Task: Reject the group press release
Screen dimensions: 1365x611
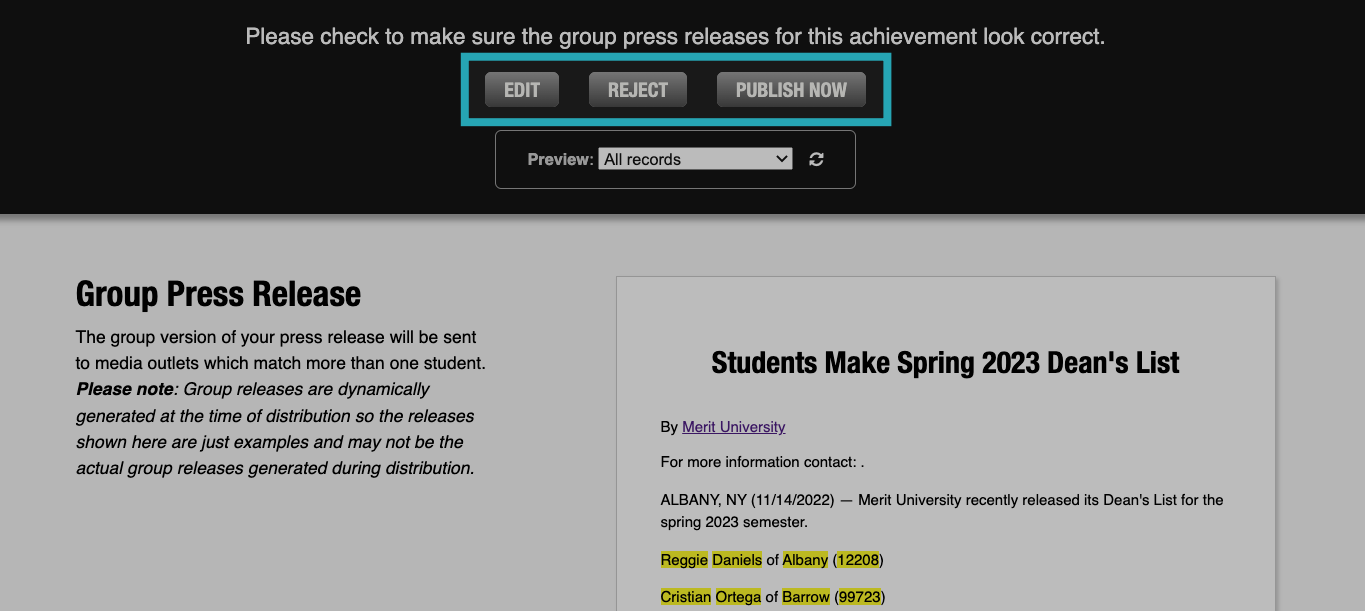Action: pyautogui.click(x=637, y=89)
